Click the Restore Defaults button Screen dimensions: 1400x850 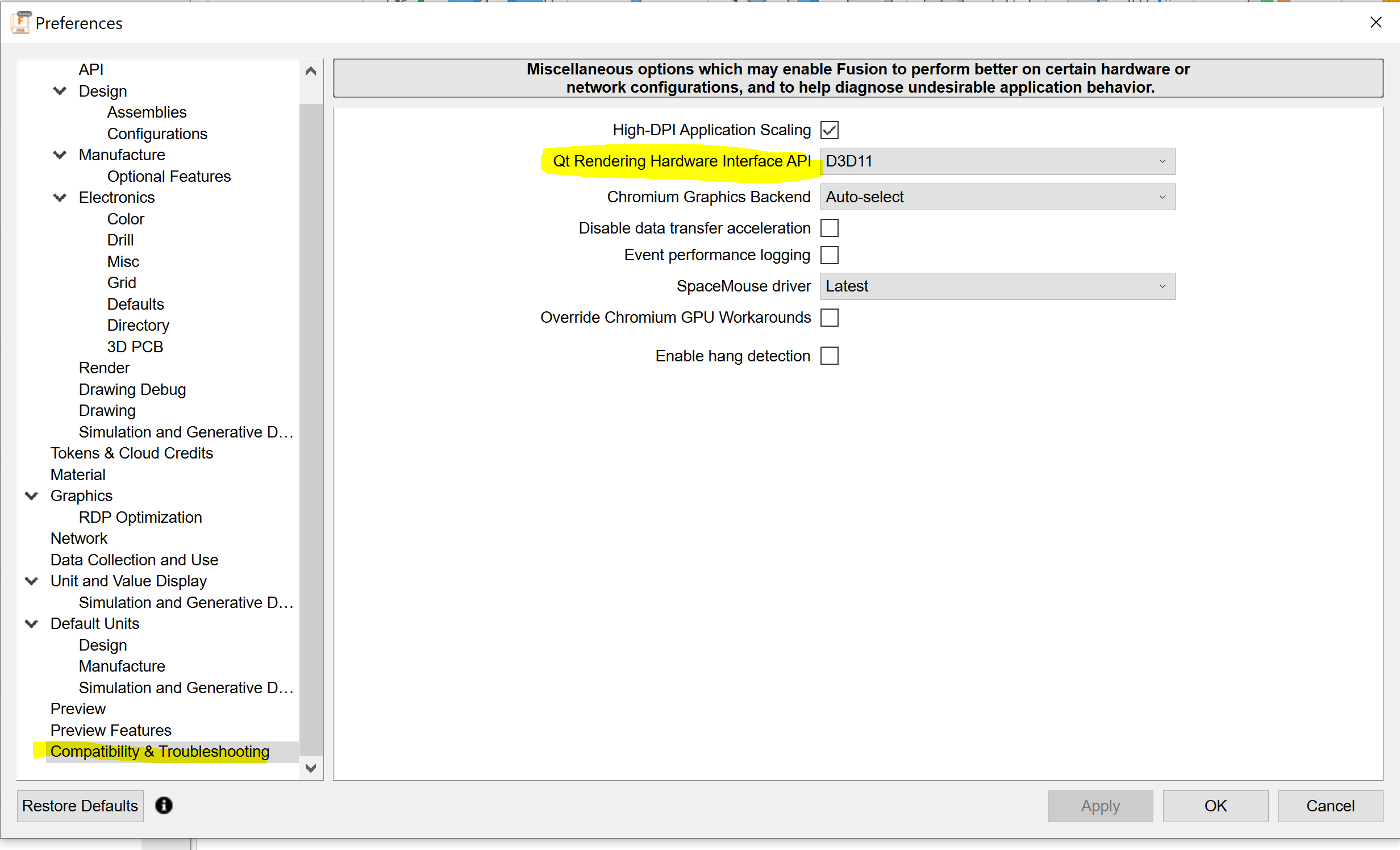pos(80,806)
